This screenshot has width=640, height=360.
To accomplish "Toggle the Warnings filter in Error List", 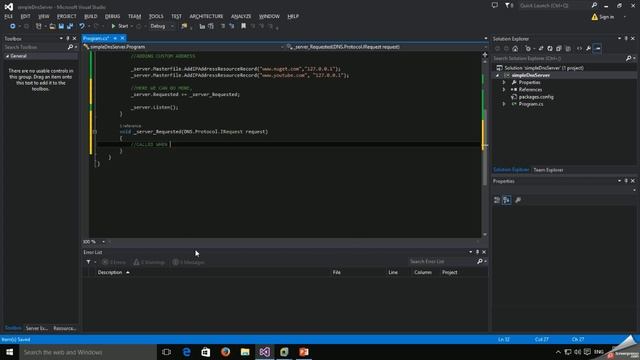I will [x=149, y=262].
